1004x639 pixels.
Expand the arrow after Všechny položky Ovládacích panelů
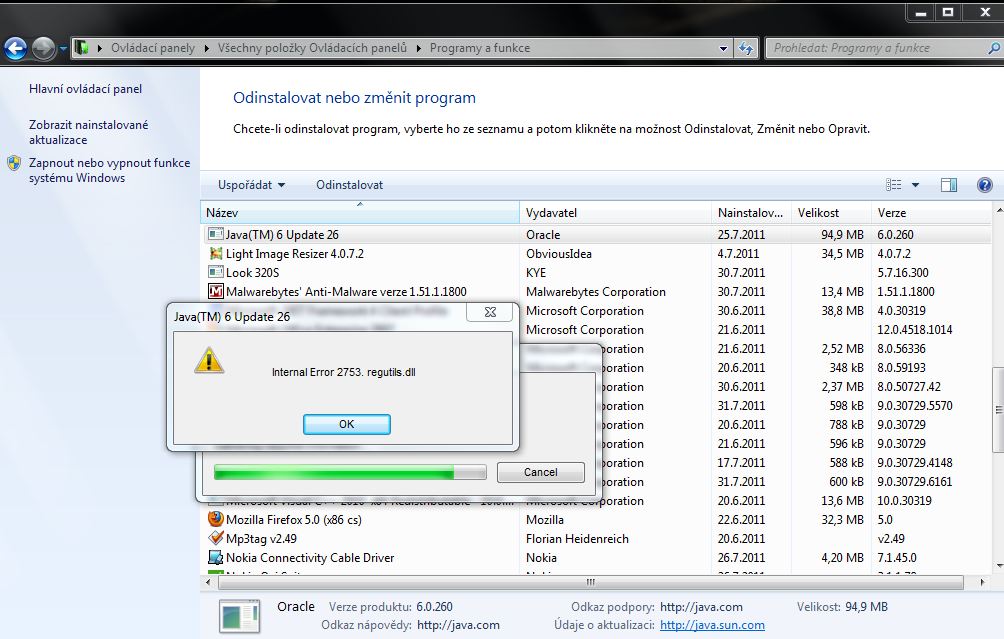[x=418, y=48]
